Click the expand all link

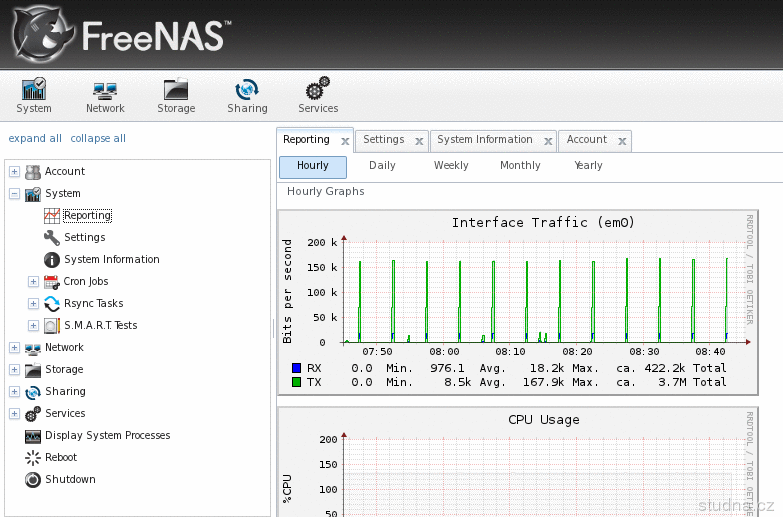[35, 139]
